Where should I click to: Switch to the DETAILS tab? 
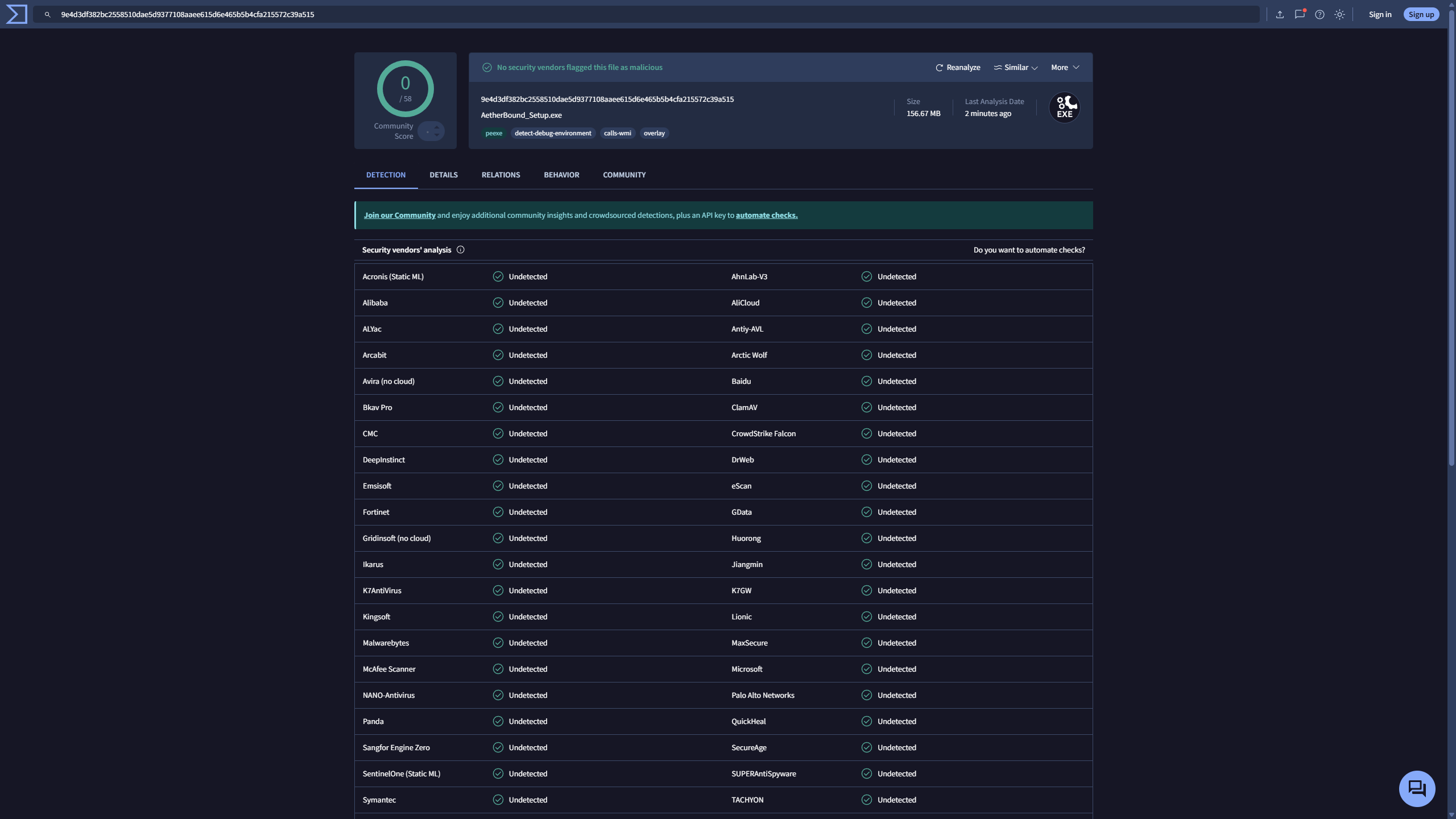(443, 175)
